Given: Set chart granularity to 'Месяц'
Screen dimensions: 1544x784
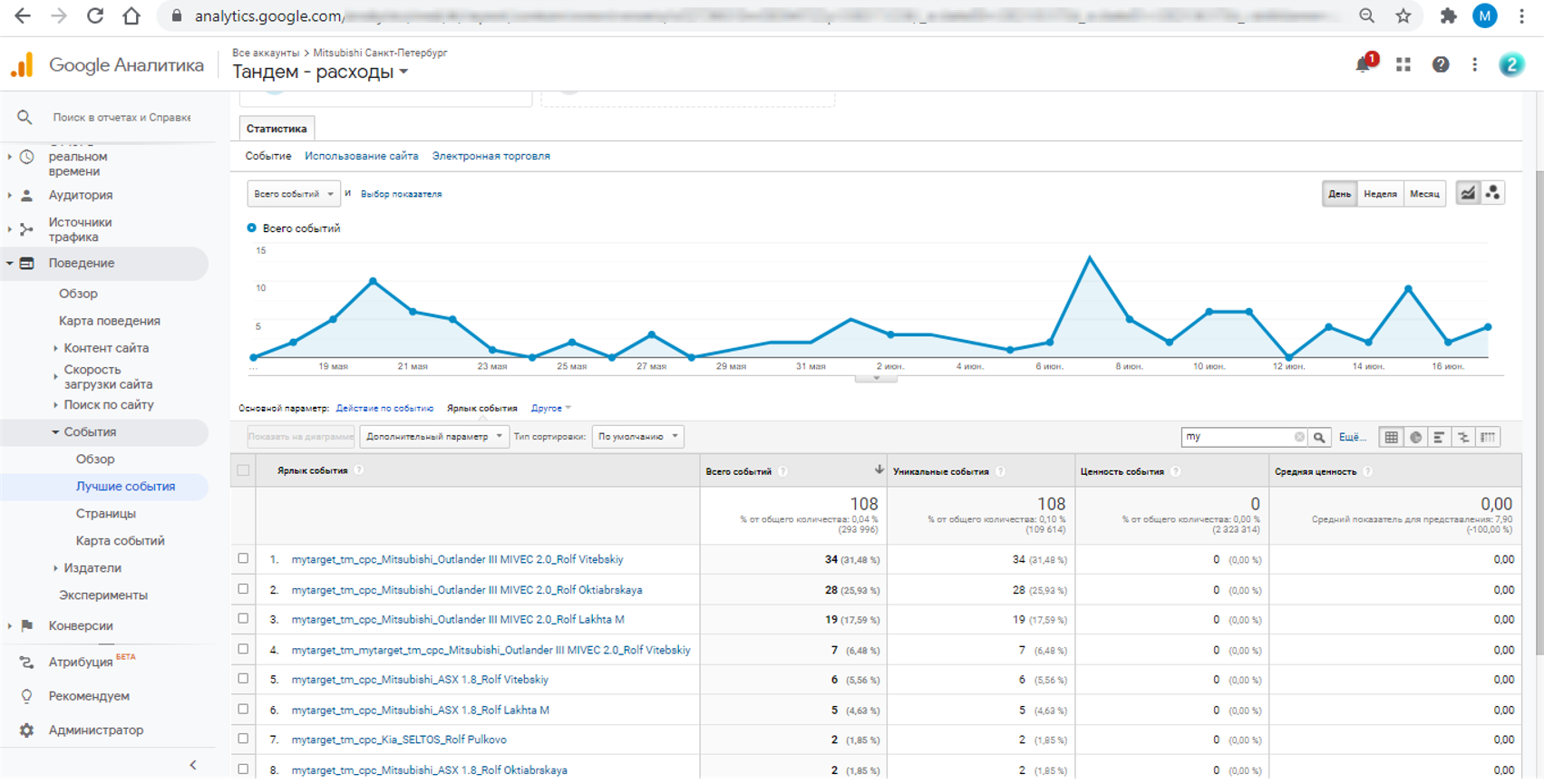Looking at the screenshot, I should [1424, 194].
